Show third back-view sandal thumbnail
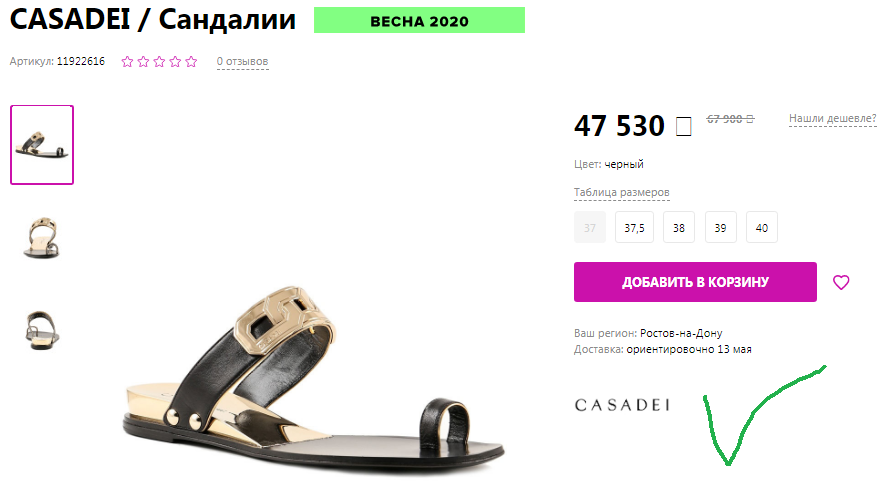The width and height of the screenshot is (888, 481). [41, 331]
